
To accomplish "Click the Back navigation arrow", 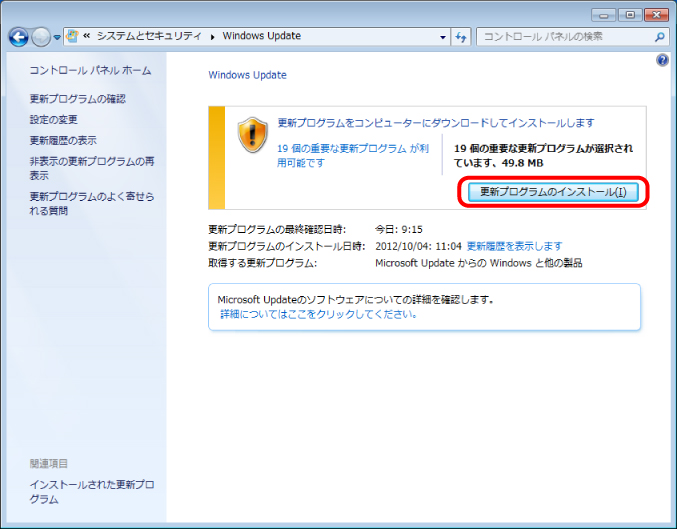I will (19, 37).
